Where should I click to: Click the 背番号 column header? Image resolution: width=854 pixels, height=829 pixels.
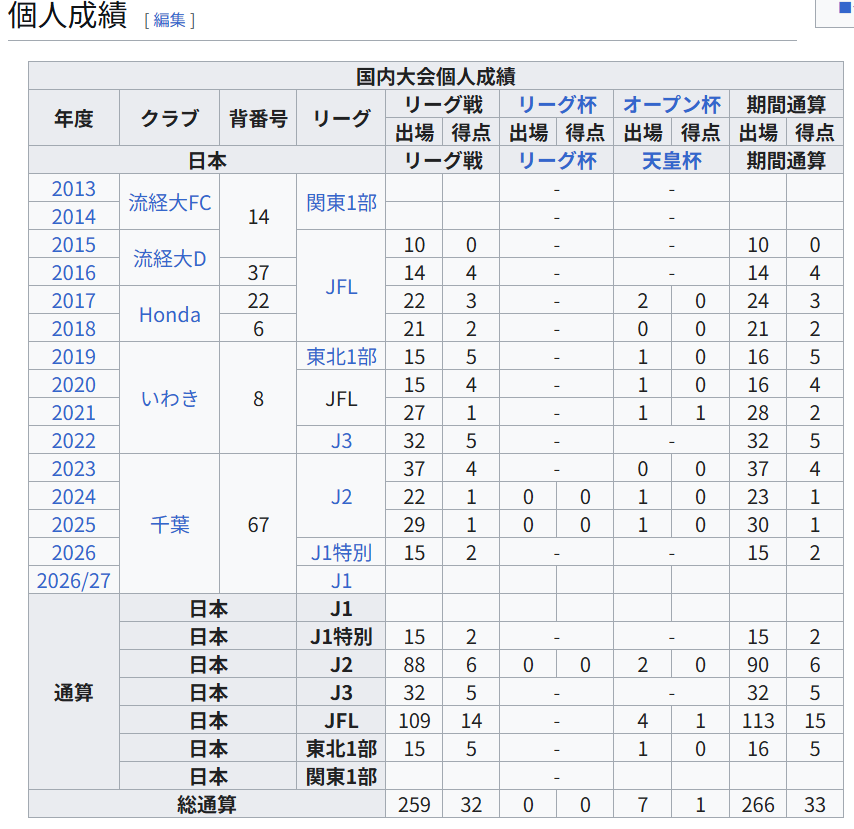(x=258, y=118)
